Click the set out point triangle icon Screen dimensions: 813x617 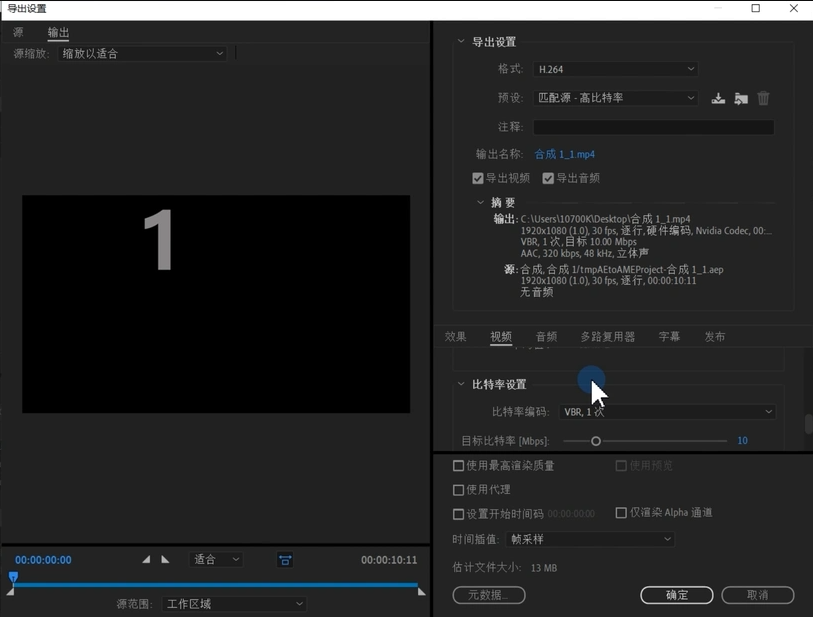coord(165,559)
